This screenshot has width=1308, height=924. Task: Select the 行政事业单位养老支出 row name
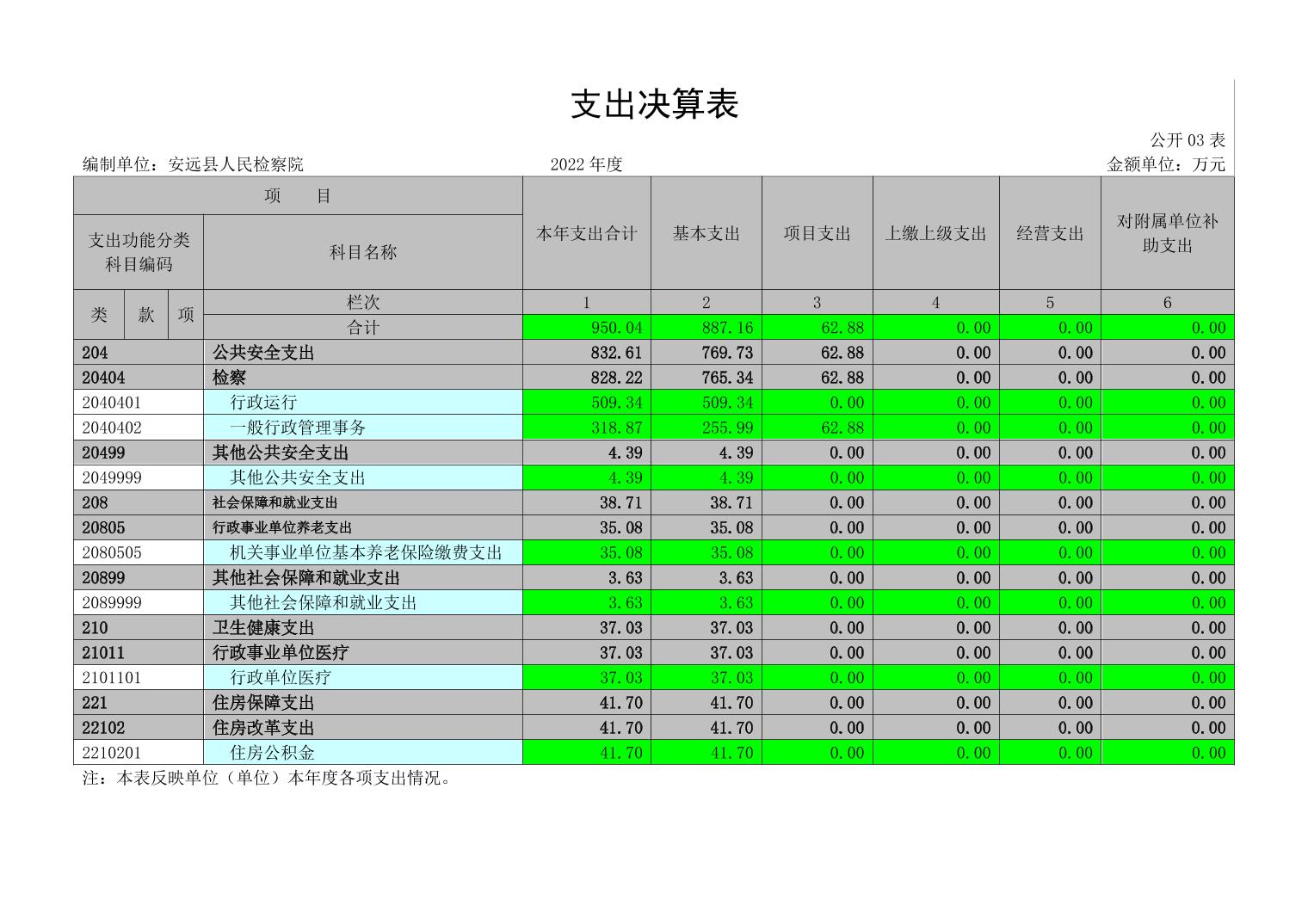[363, 527]
